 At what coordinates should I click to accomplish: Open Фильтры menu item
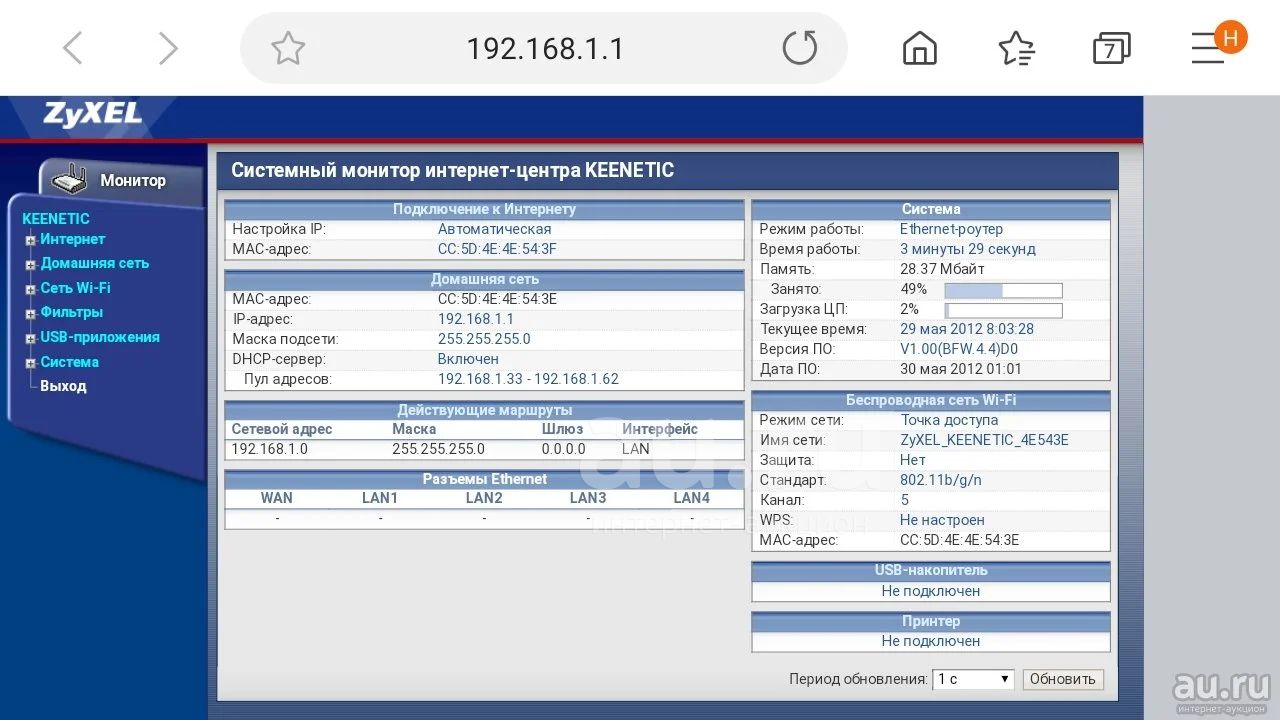coord(71,312)
